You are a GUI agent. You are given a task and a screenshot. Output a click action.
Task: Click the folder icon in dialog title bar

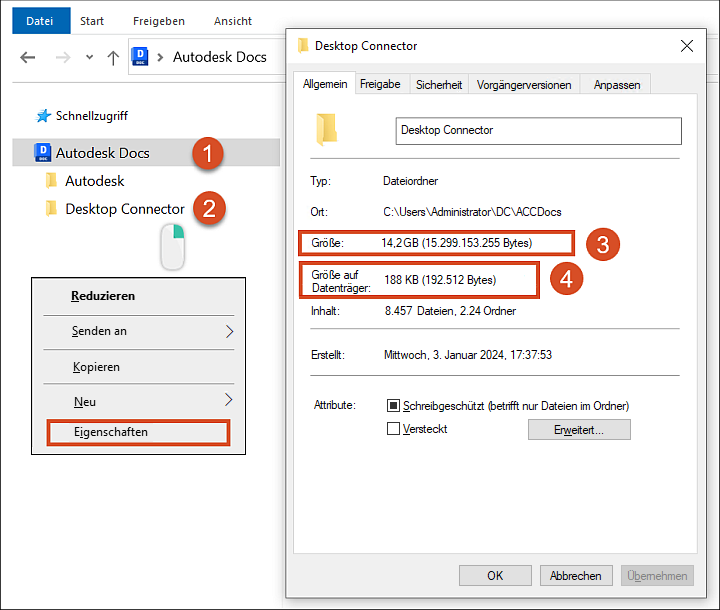coord(303,45)
